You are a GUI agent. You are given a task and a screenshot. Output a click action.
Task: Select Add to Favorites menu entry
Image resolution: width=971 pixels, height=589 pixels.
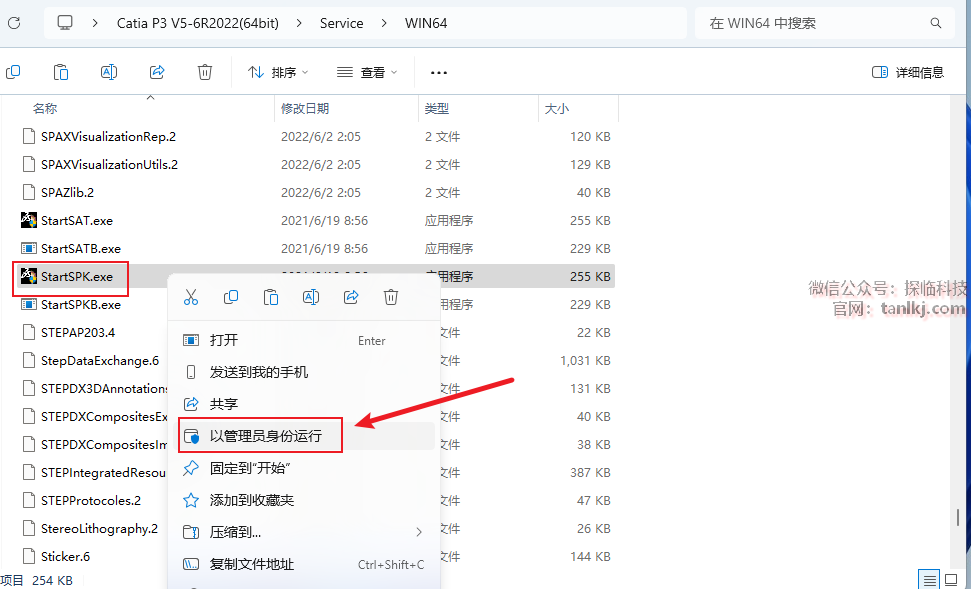[x=305, y=500]
